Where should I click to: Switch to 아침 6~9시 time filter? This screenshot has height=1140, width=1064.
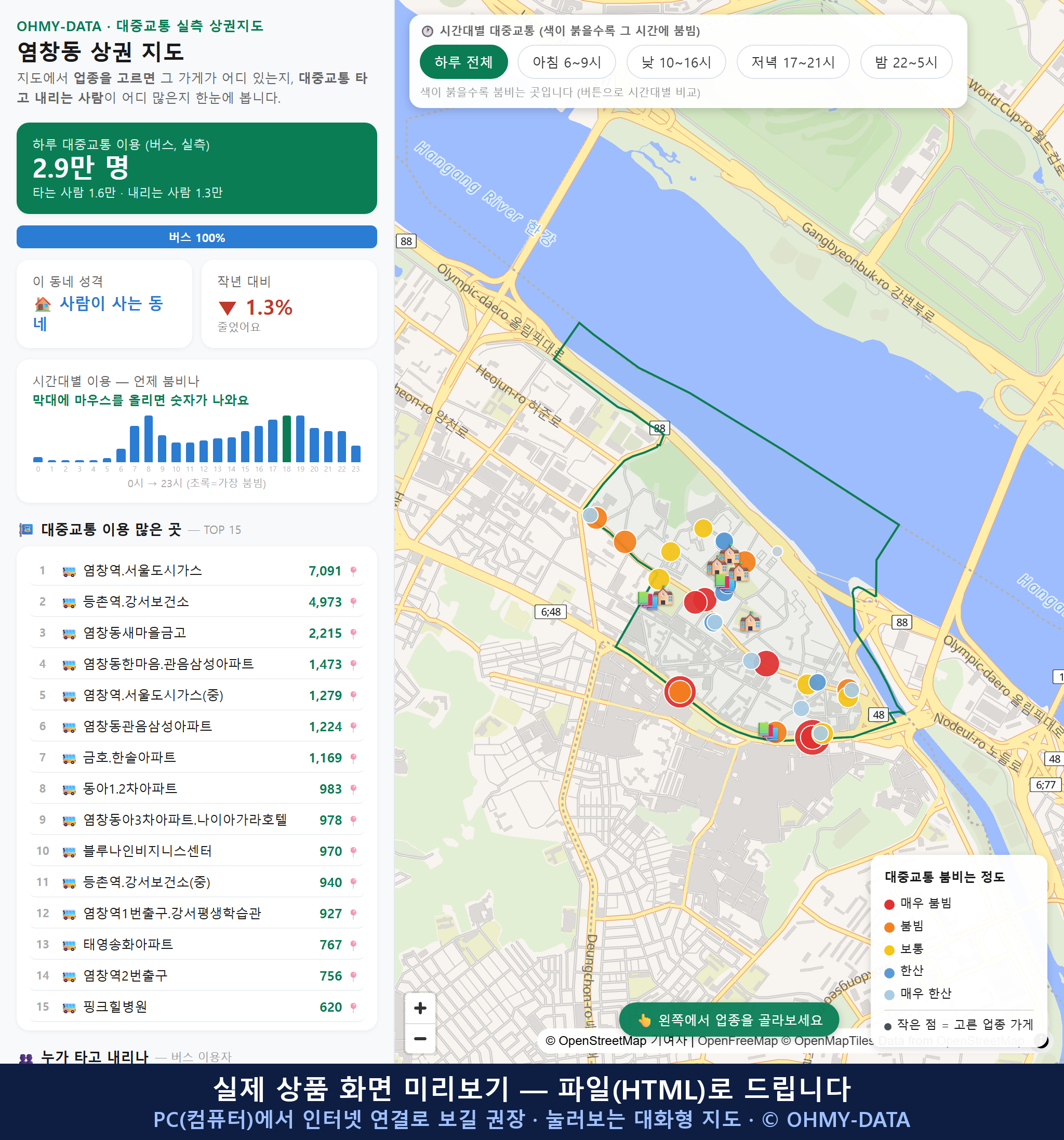click(567, 62)
